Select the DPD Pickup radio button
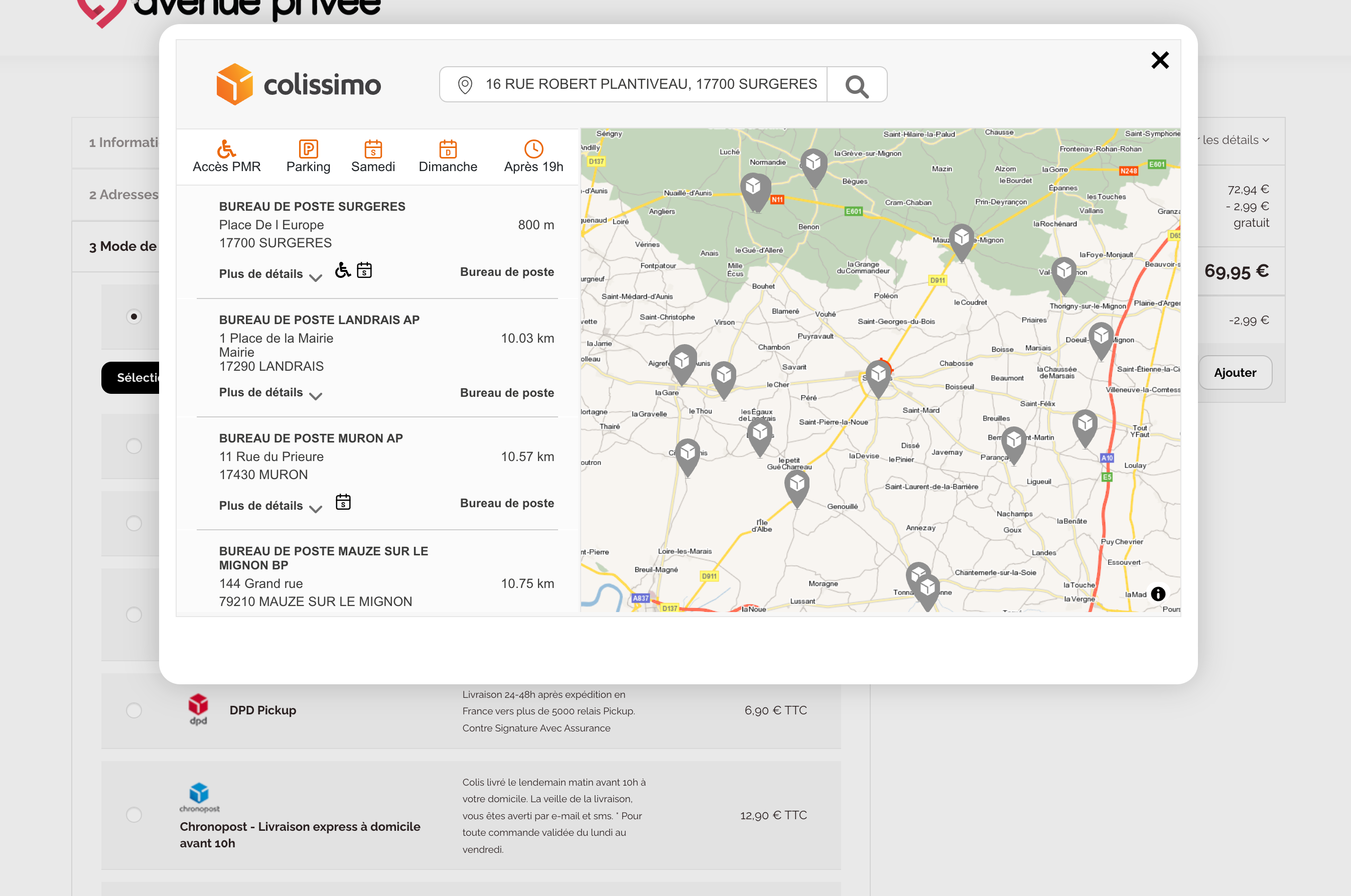This screenshot has width=1351, height=896. click(133, 710)
